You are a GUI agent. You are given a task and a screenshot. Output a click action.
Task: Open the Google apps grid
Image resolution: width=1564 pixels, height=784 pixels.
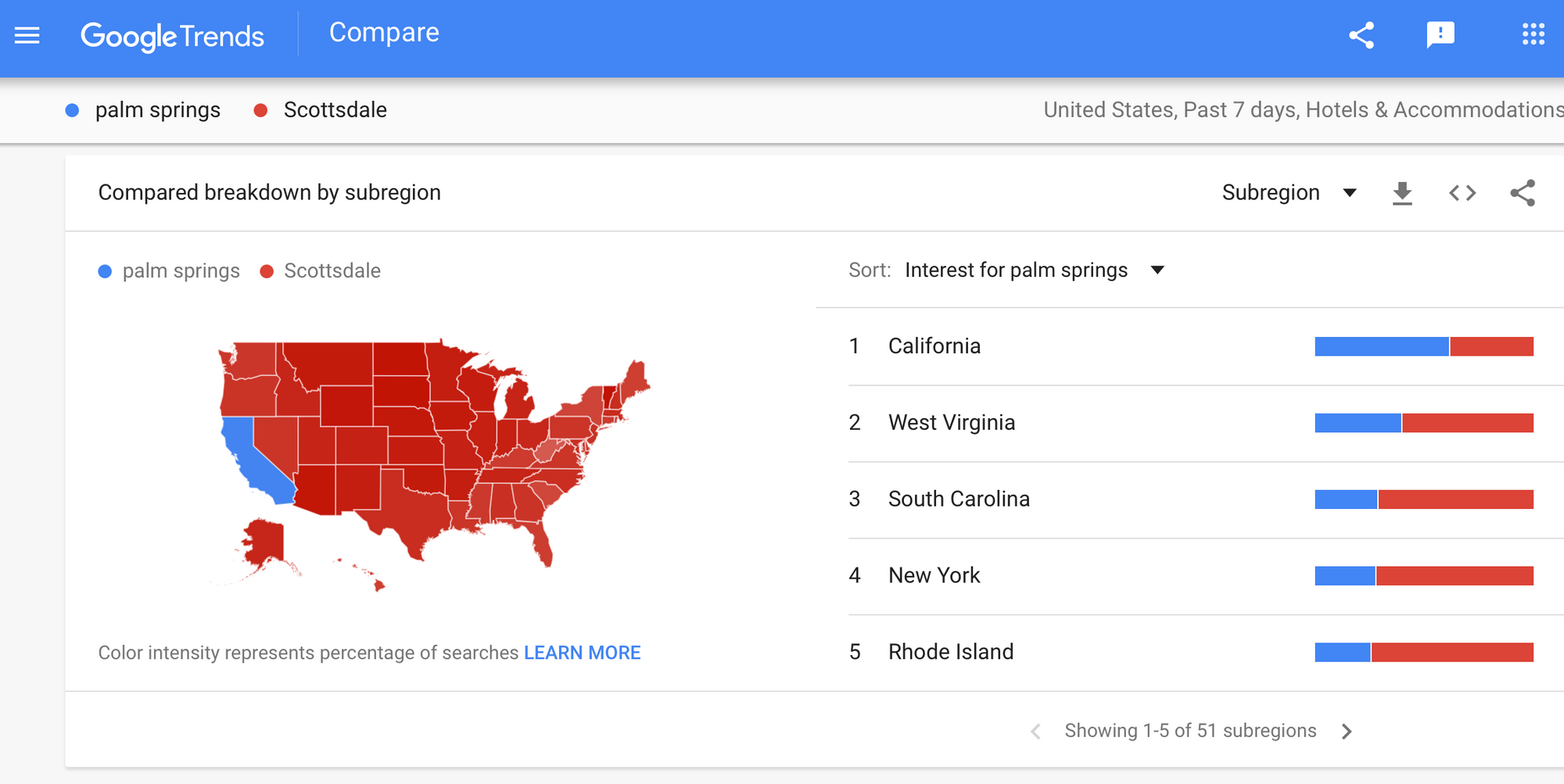(x=1533, y=35)
